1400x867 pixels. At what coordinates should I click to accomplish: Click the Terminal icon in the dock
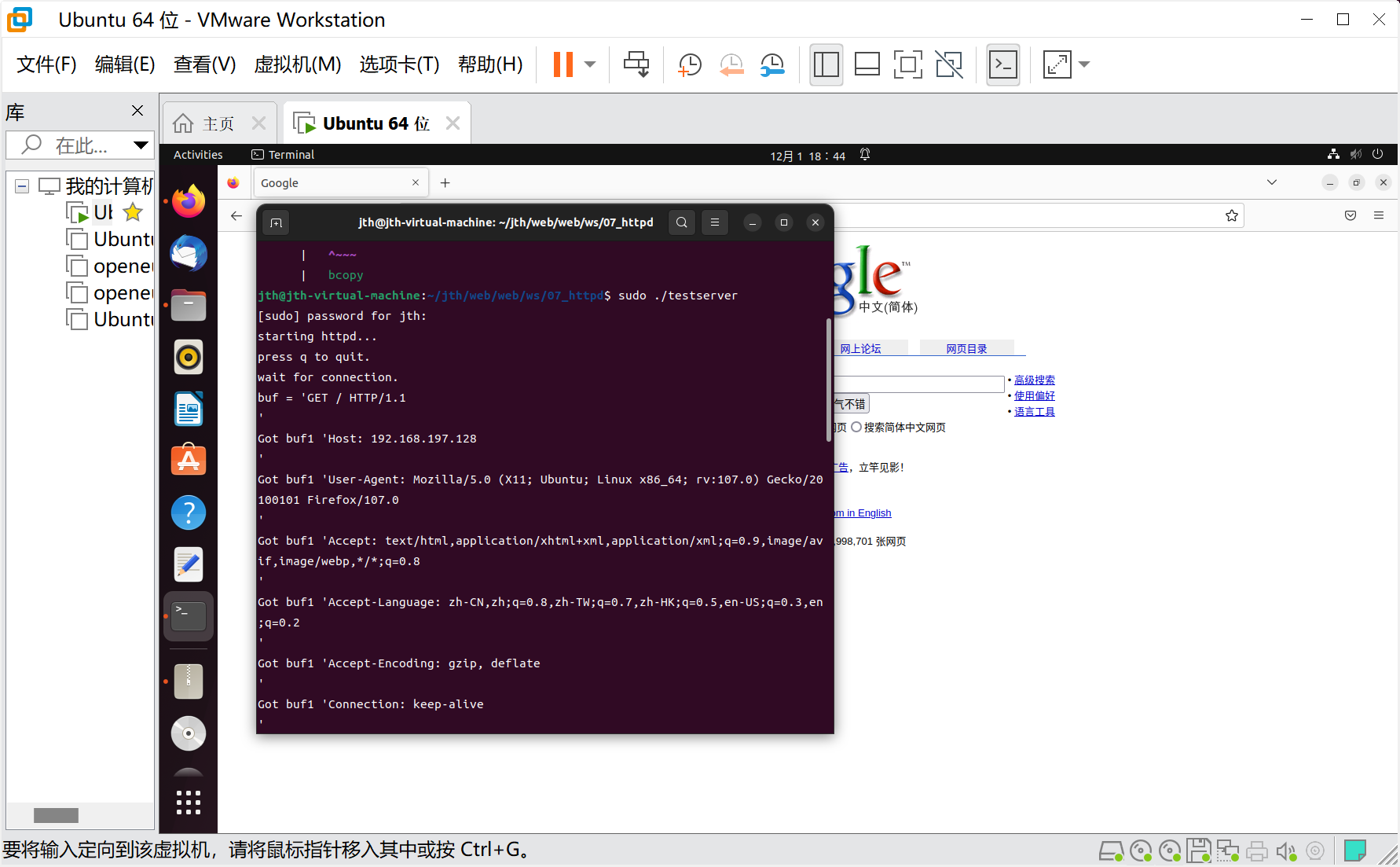189,616
